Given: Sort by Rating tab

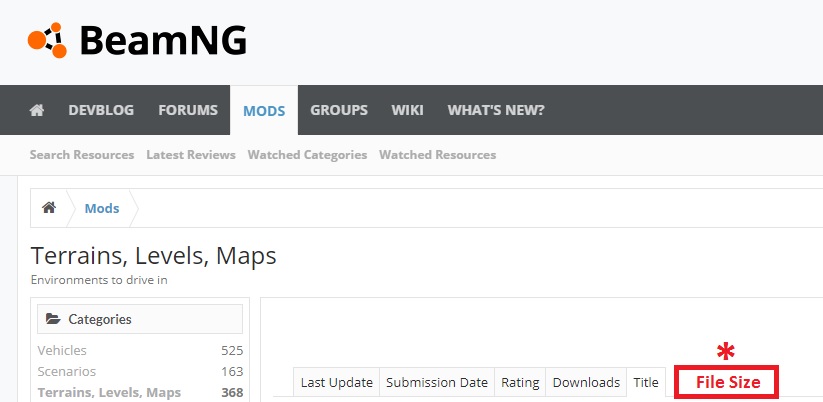Looking at the screenshot, I should coord(520,382).
